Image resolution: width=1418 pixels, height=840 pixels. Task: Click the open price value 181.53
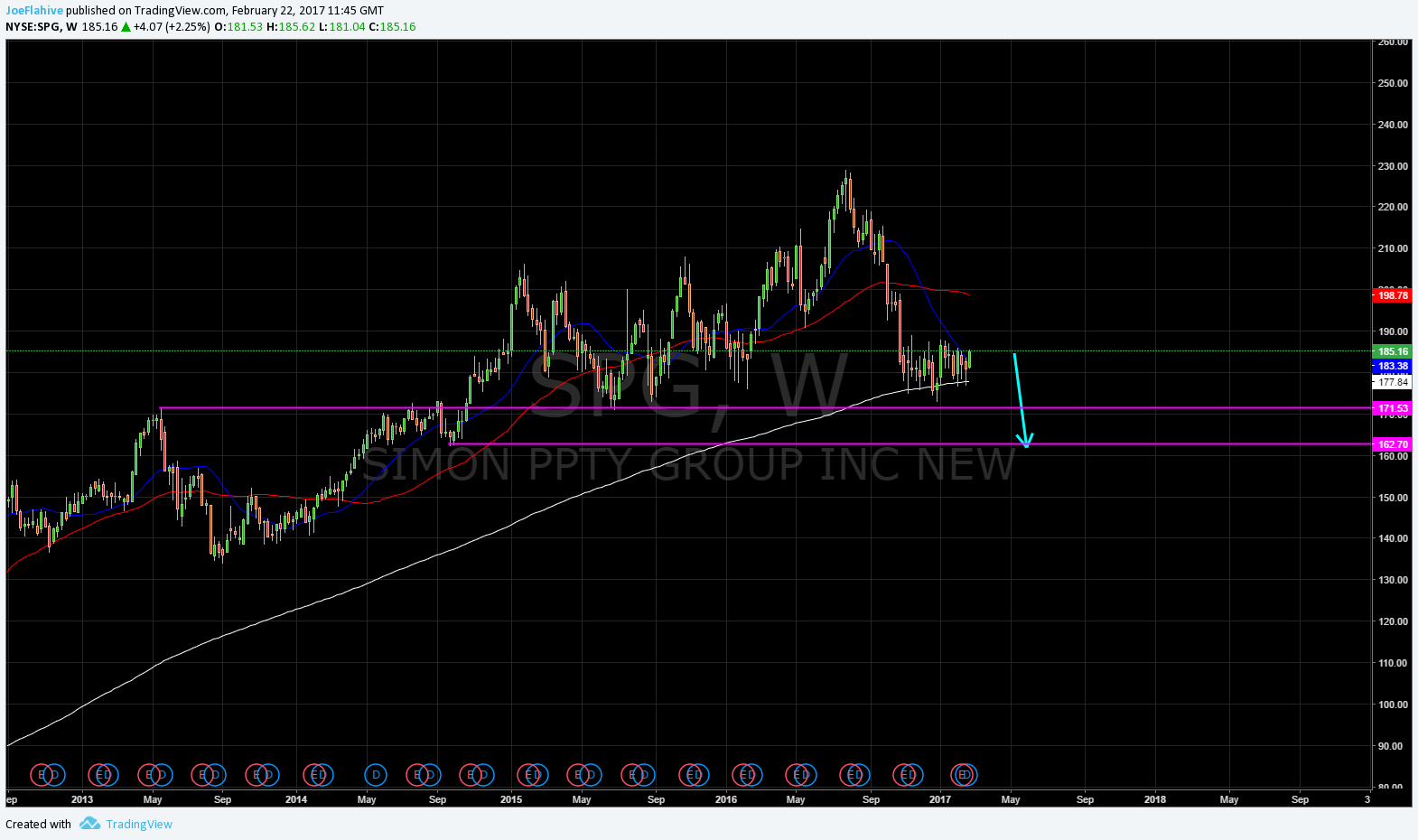click(245, 27)
